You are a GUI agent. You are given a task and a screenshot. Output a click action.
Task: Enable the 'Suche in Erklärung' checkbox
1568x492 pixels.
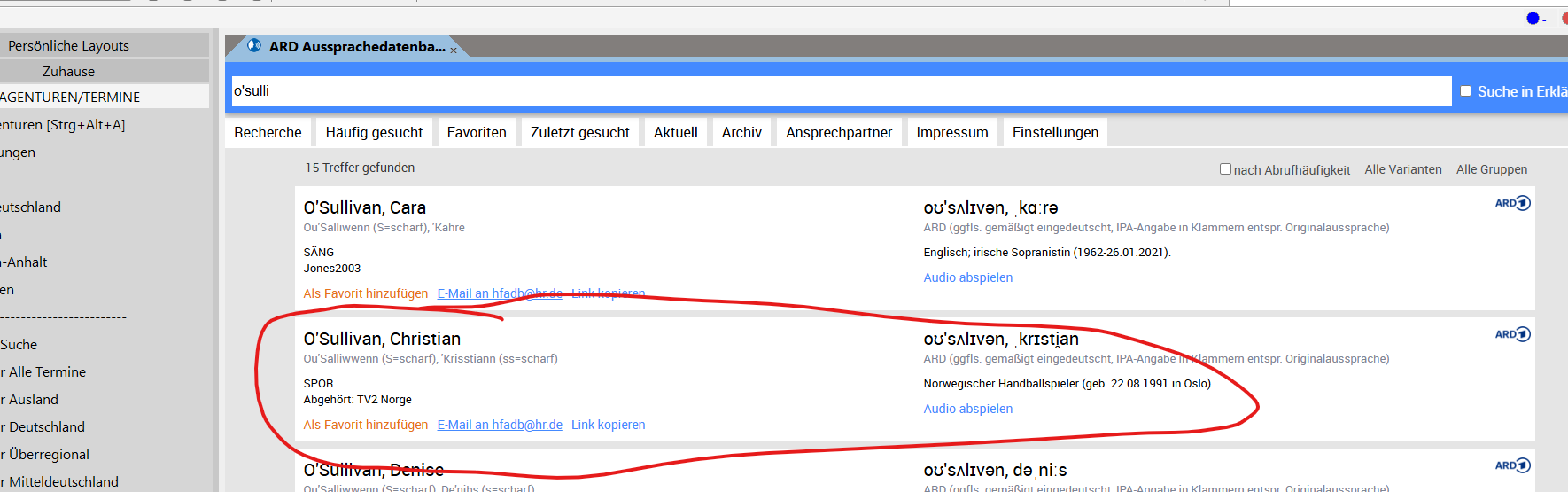(x=1465, y=91)
